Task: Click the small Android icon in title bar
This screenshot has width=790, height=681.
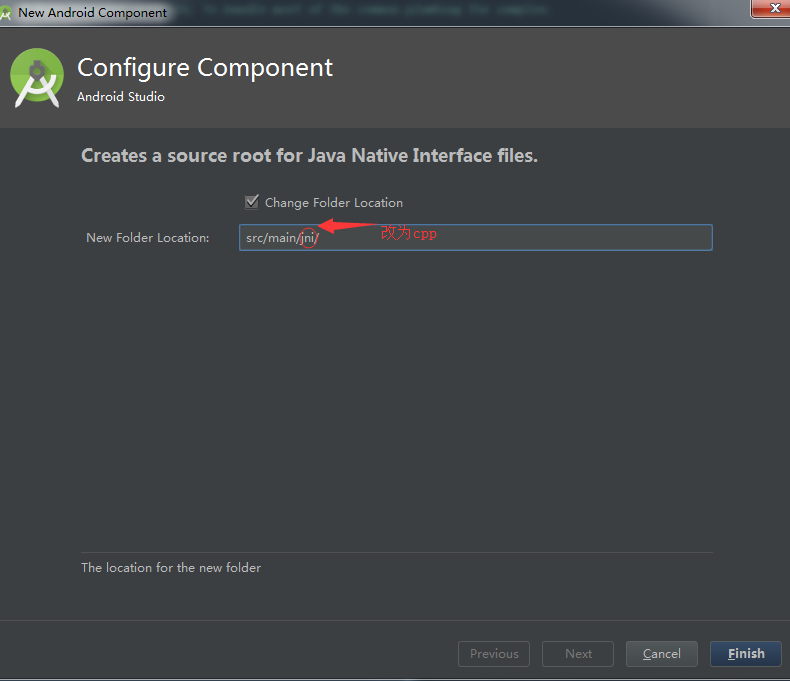Action: point(7,13)
